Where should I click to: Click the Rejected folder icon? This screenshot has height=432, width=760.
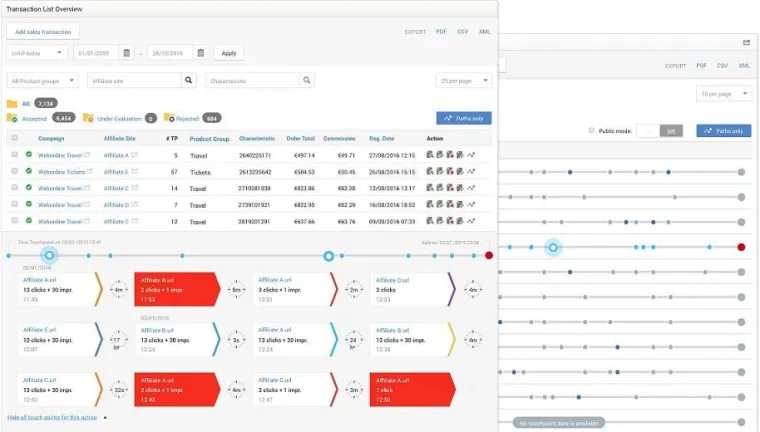coord(169,118)
